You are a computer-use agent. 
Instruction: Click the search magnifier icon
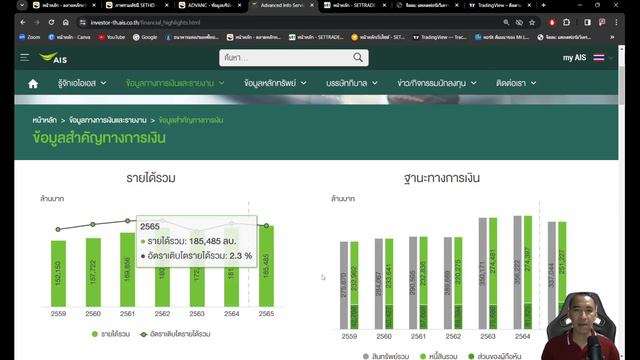click(x=358, y=58)
